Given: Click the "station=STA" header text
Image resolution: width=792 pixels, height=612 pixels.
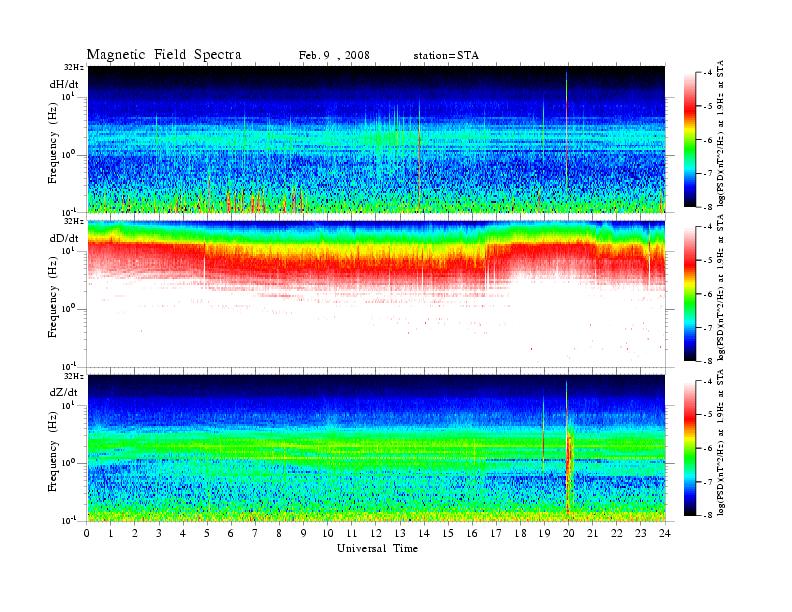Looking at the screenshot, I should [x=446, y=56].
